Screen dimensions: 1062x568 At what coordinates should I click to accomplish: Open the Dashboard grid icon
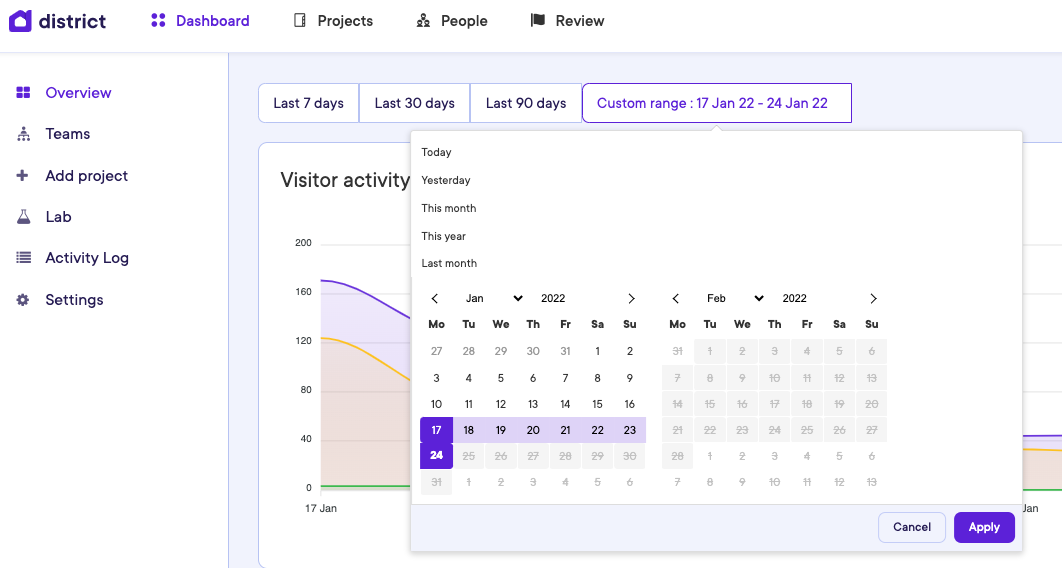pyautogui.click(x=158, y=21)
